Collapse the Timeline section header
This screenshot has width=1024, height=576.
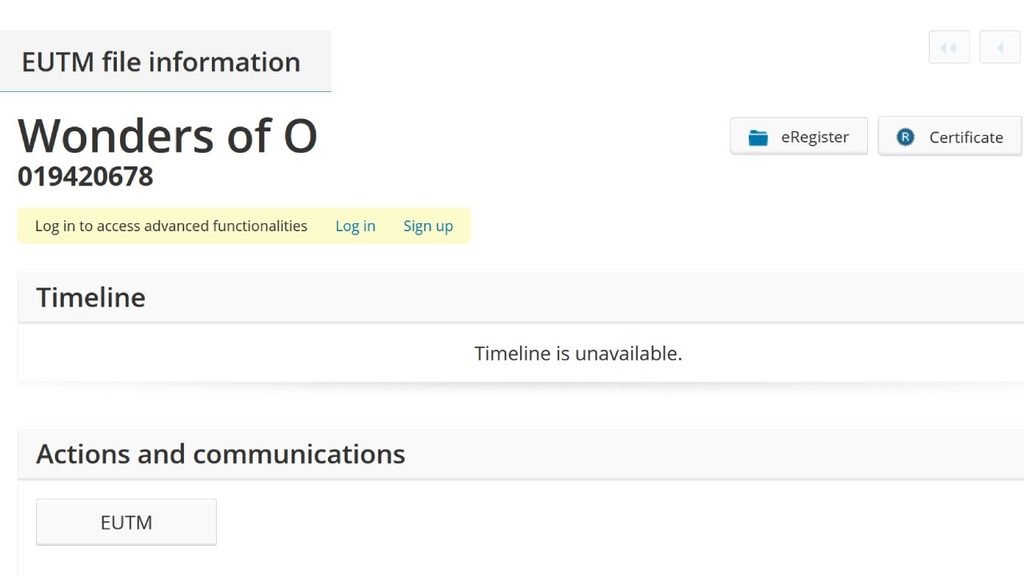tap(520, 297)
